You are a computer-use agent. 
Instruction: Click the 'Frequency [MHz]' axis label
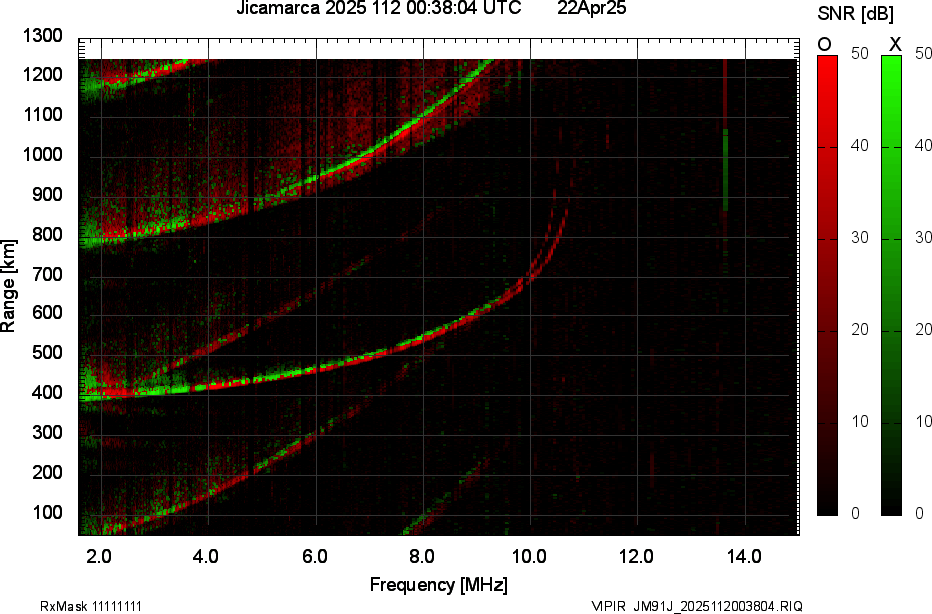coord(439,584)
